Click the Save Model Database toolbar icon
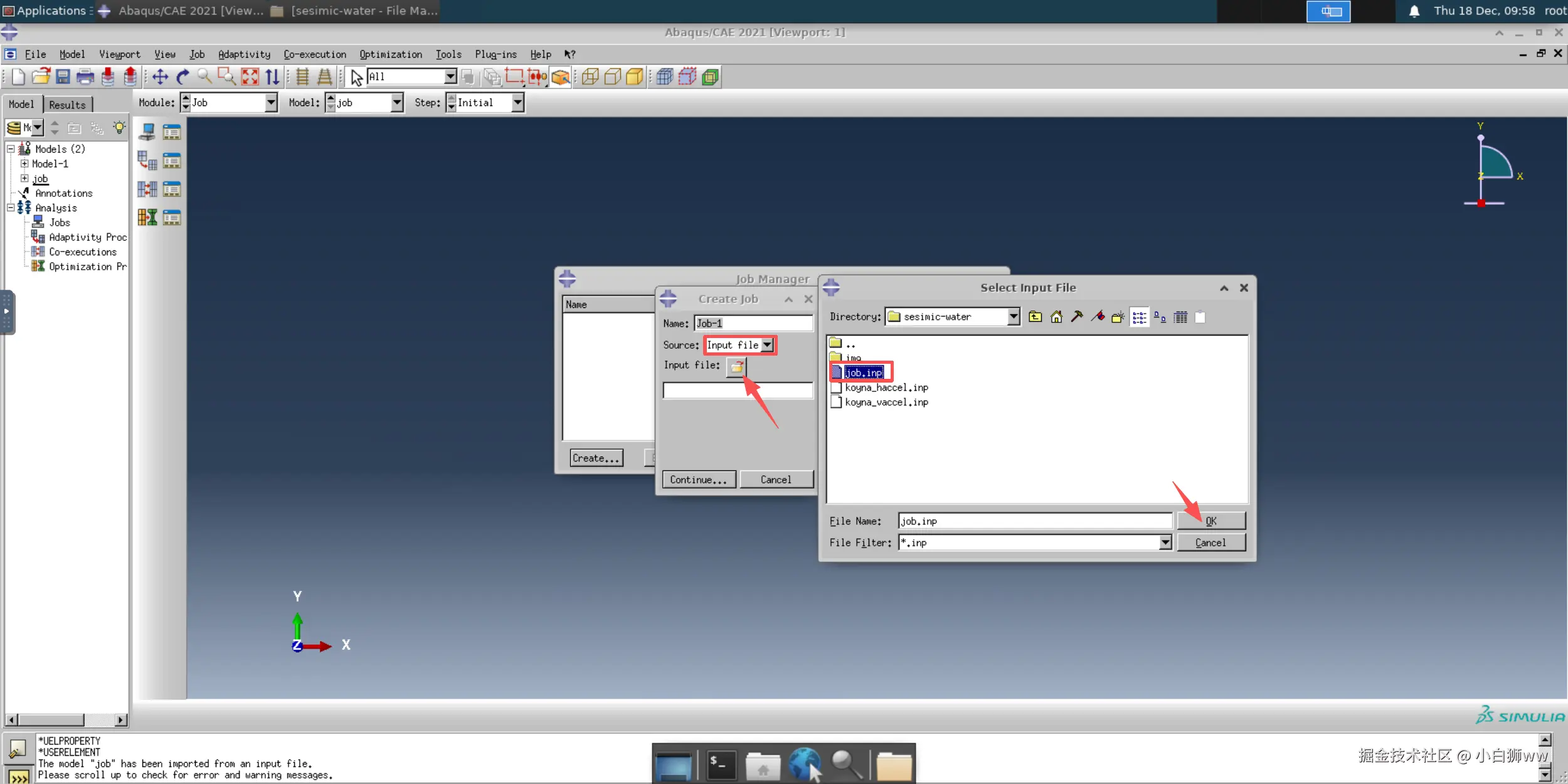 [x=63, y=77]
